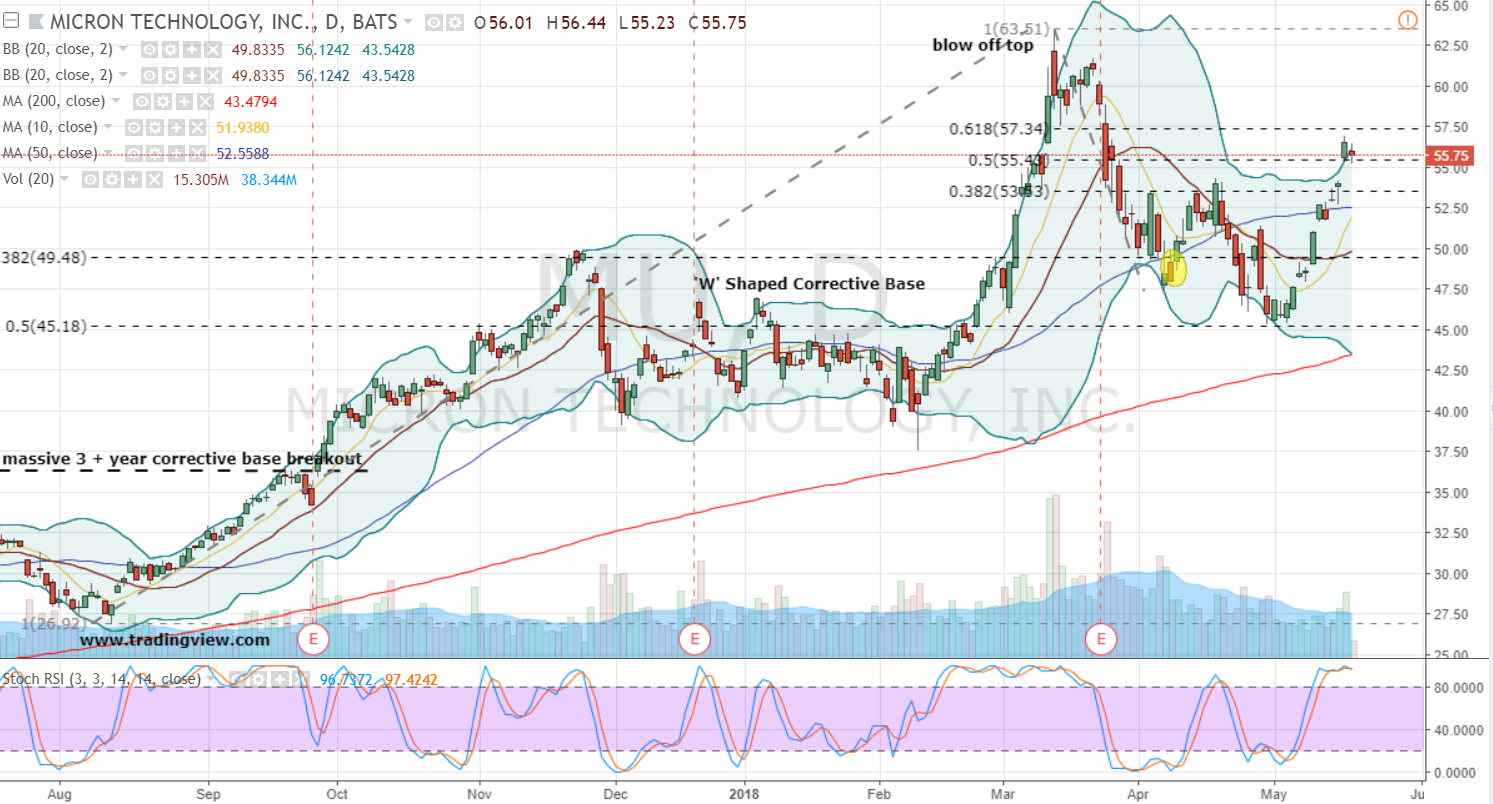Click the flag icon beside Micron Technology title
This screenshot has height=804, width=1493.
[36, 22]
